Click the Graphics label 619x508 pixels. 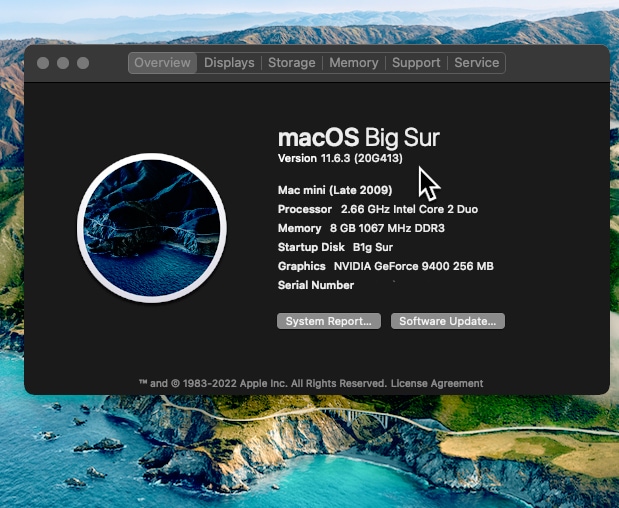tap(302, 266)
